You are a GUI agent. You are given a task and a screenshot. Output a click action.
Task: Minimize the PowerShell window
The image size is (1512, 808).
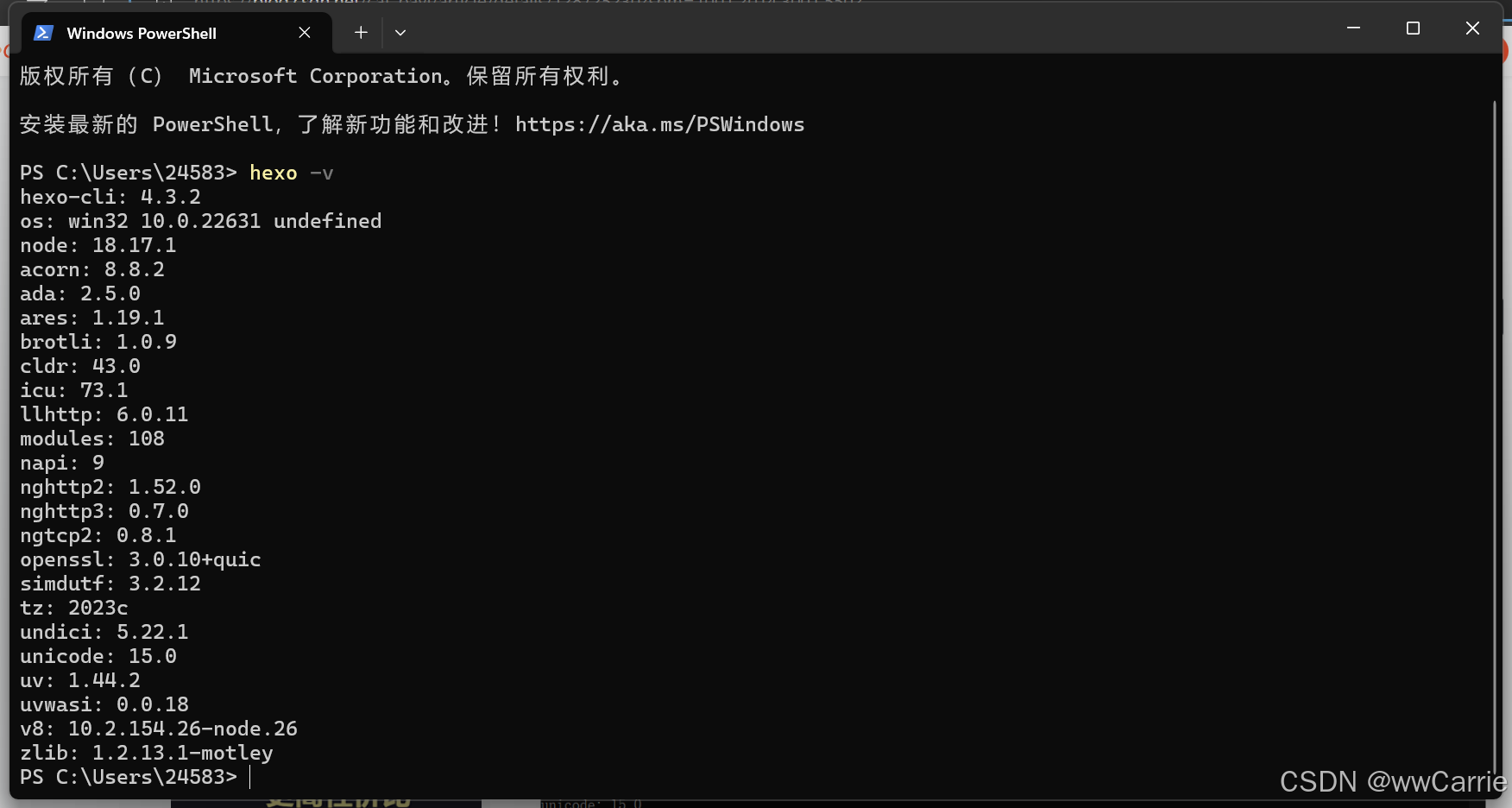[1353, 28]
